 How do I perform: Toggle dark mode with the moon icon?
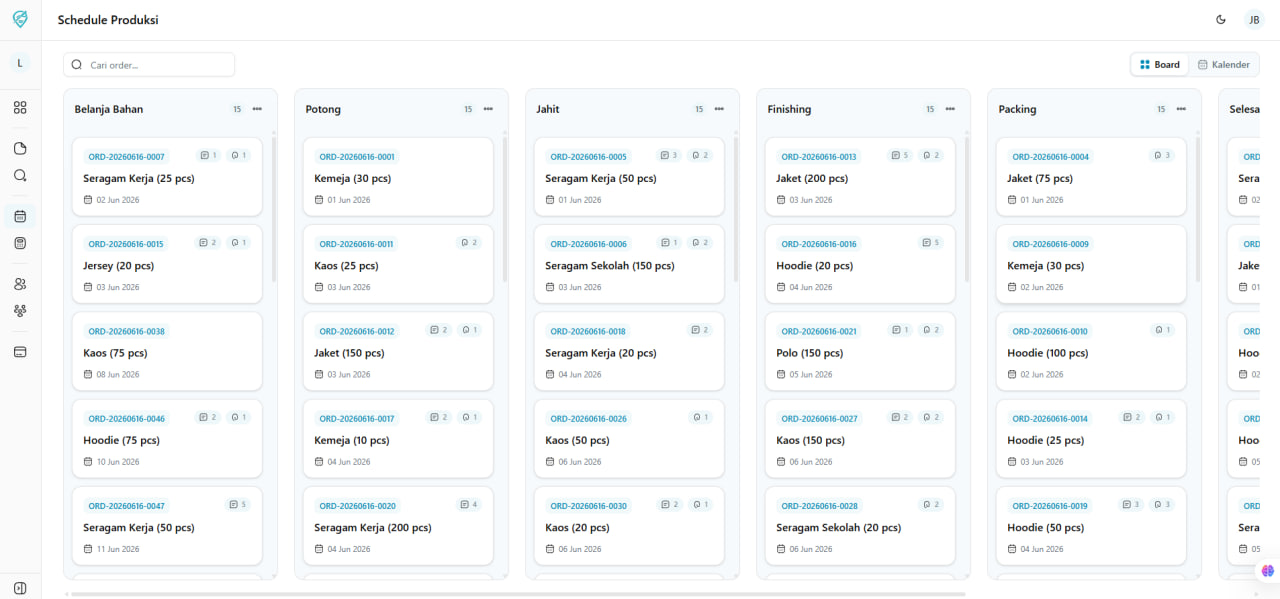click(1221, 19)
